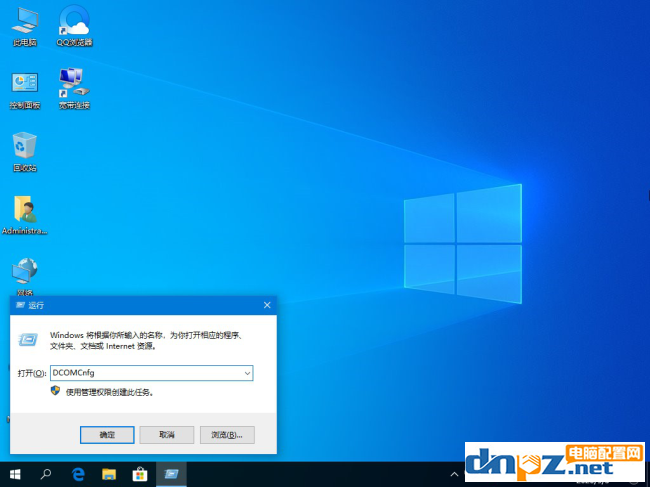Click the DCOMCnfg input field
This screenshot has height=487, width=650.
(x=152, y=373)
